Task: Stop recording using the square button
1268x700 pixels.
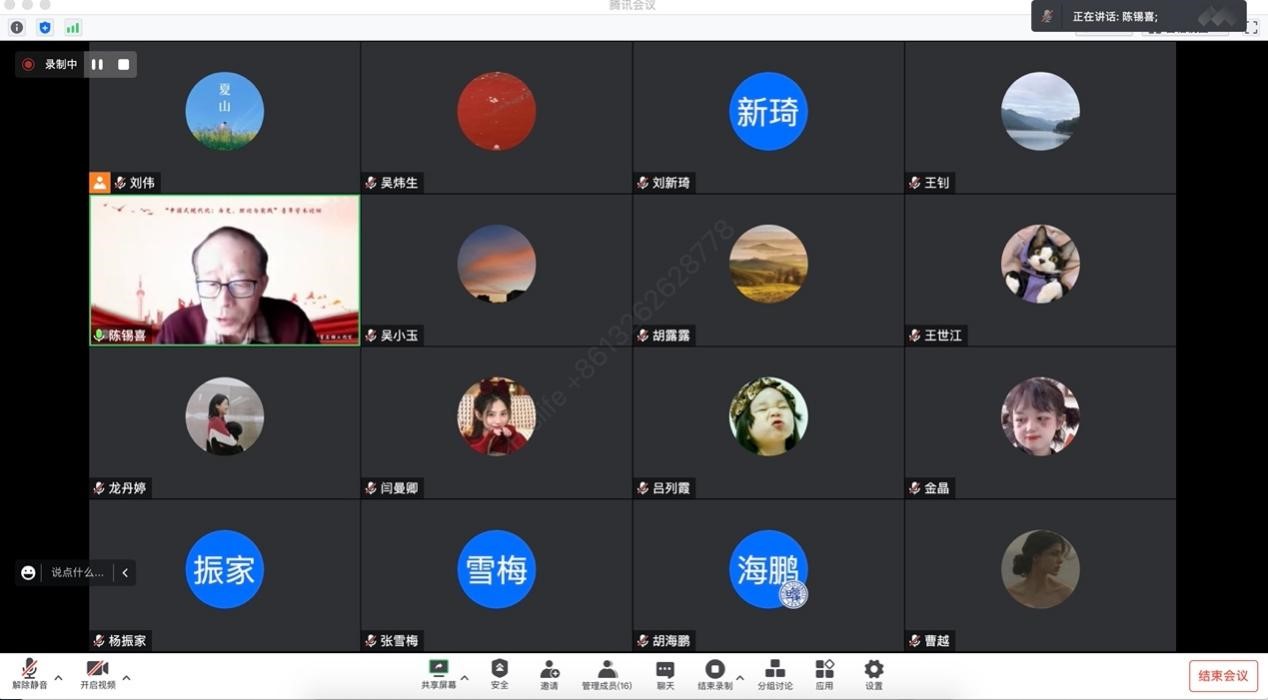Action: [x=123, y=64]
